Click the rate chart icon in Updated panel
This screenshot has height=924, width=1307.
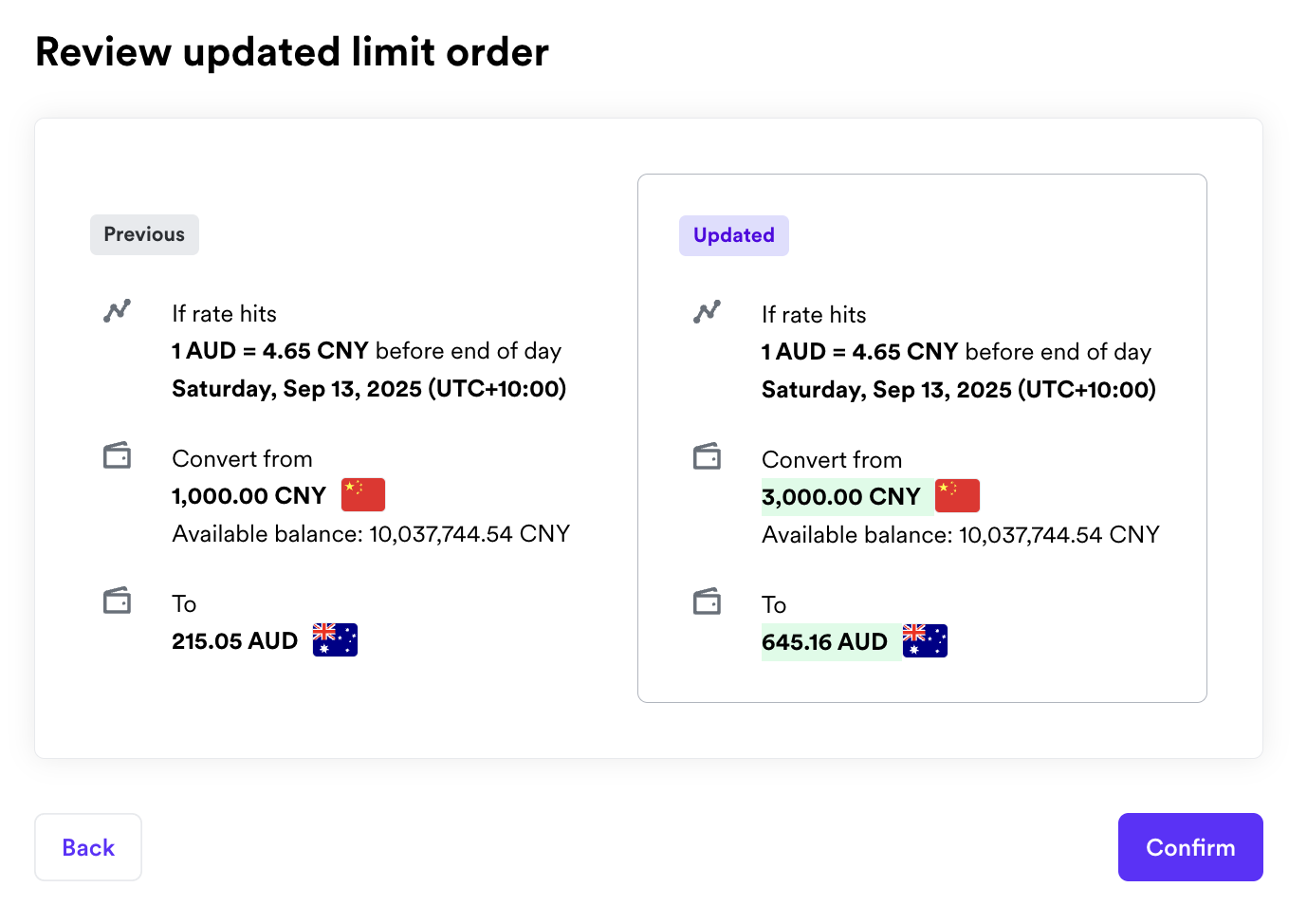tap(708, 312)
